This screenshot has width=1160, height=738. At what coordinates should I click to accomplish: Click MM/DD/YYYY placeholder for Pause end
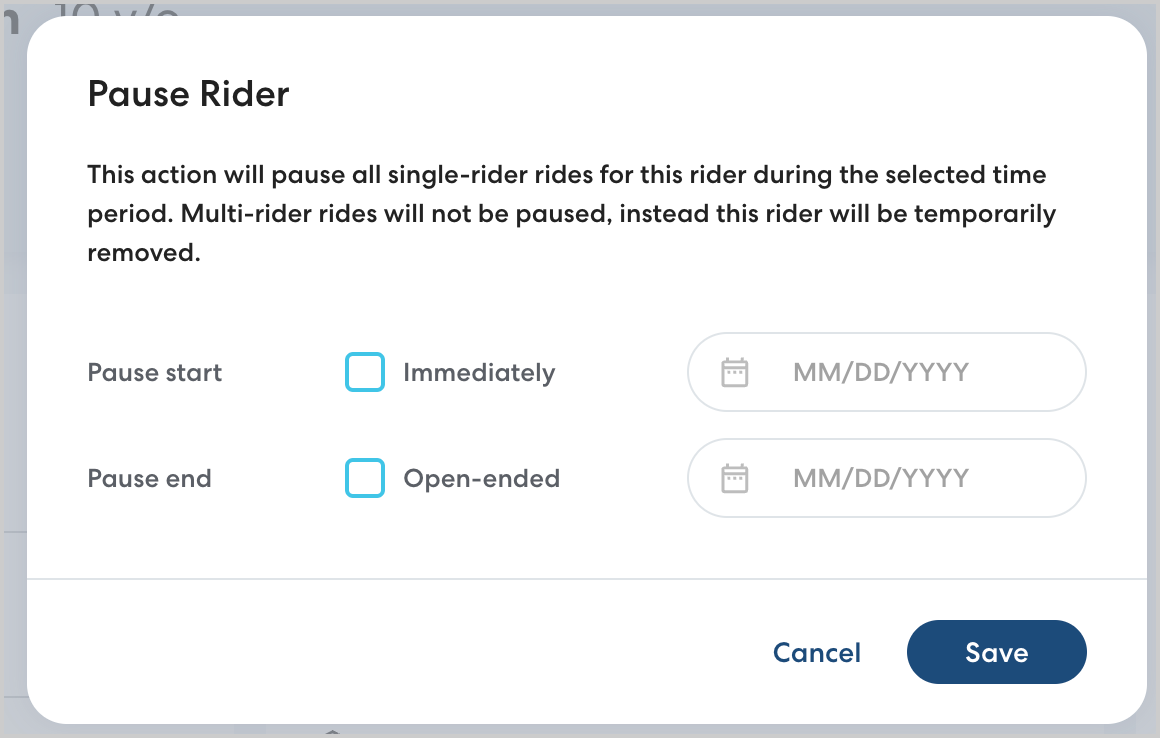point(880,479)
